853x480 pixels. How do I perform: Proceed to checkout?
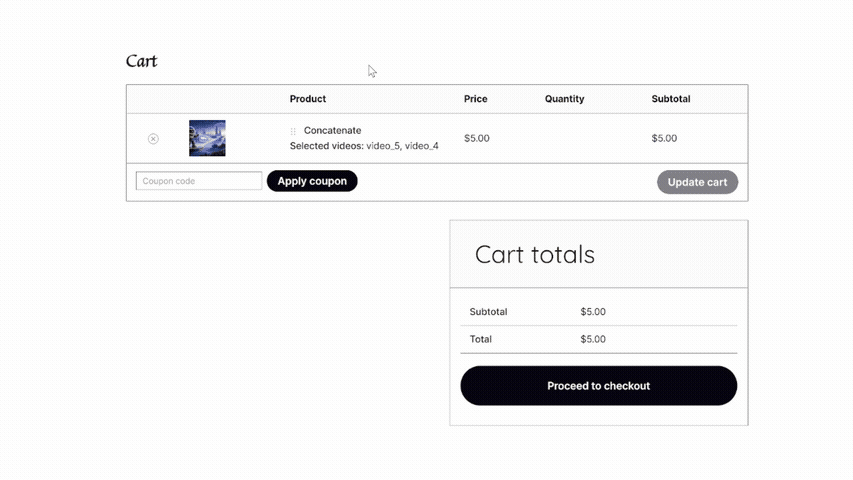(598, 386)
